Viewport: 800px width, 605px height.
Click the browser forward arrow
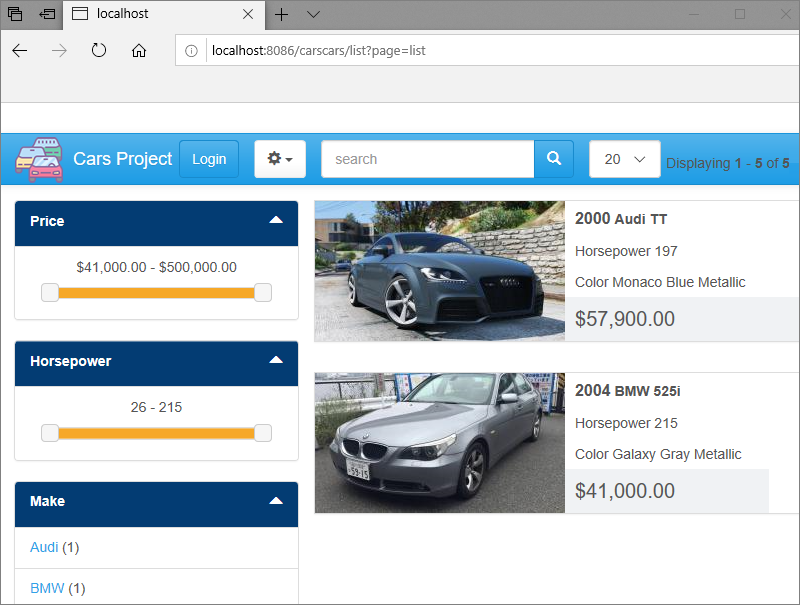point(59,51)
